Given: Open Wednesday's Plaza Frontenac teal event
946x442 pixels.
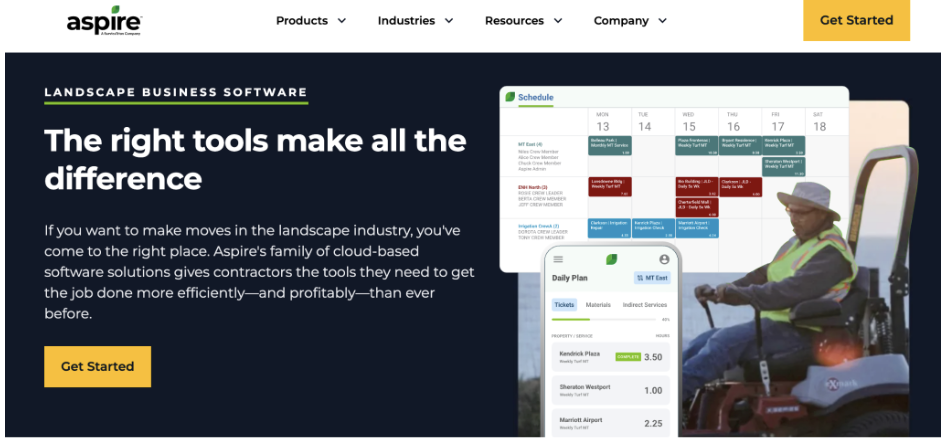Looking at the screenshot, I should pyautogui.click(x=697, y=146).
